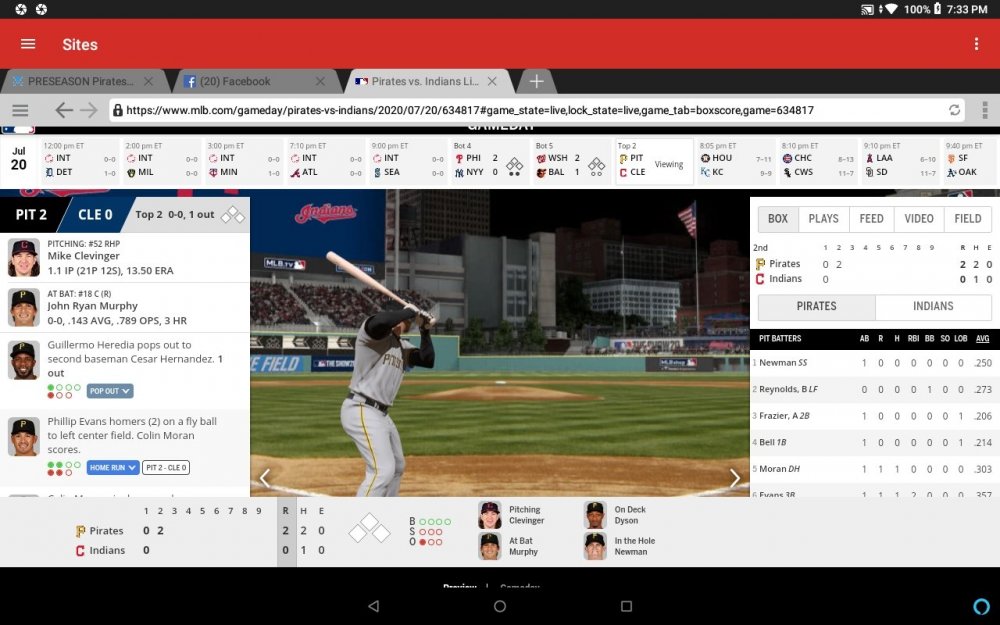Sort batters by AVG column
This screenshot has width=1000, height=625.
[x=982, y=339]
